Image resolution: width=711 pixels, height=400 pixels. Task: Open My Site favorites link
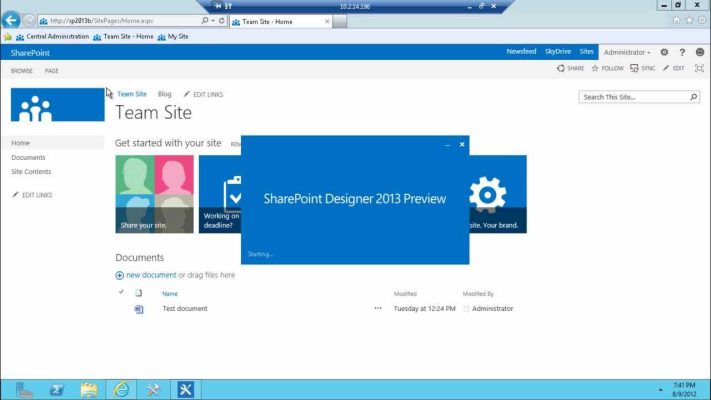tap(173, 37)
